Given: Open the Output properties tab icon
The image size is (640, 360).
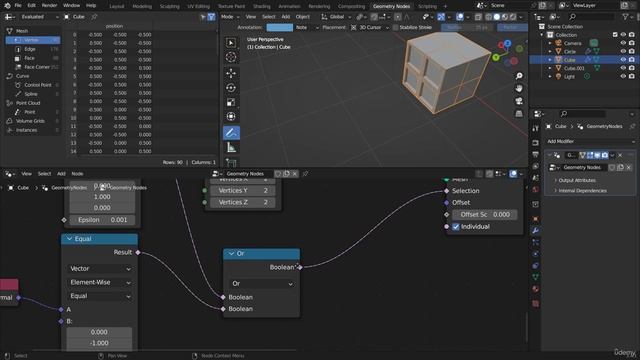Looking at the screenshot, I should pyautogui.click(x=536, y=155).
